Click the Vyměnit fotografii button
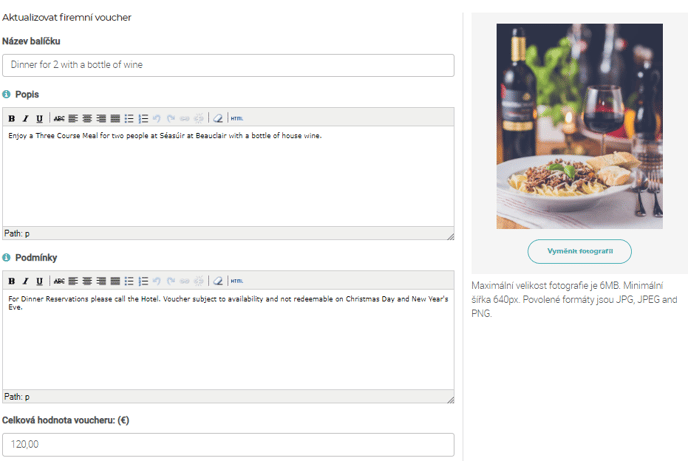The height and width of the screenshot is (461, 688). point(580,251)
